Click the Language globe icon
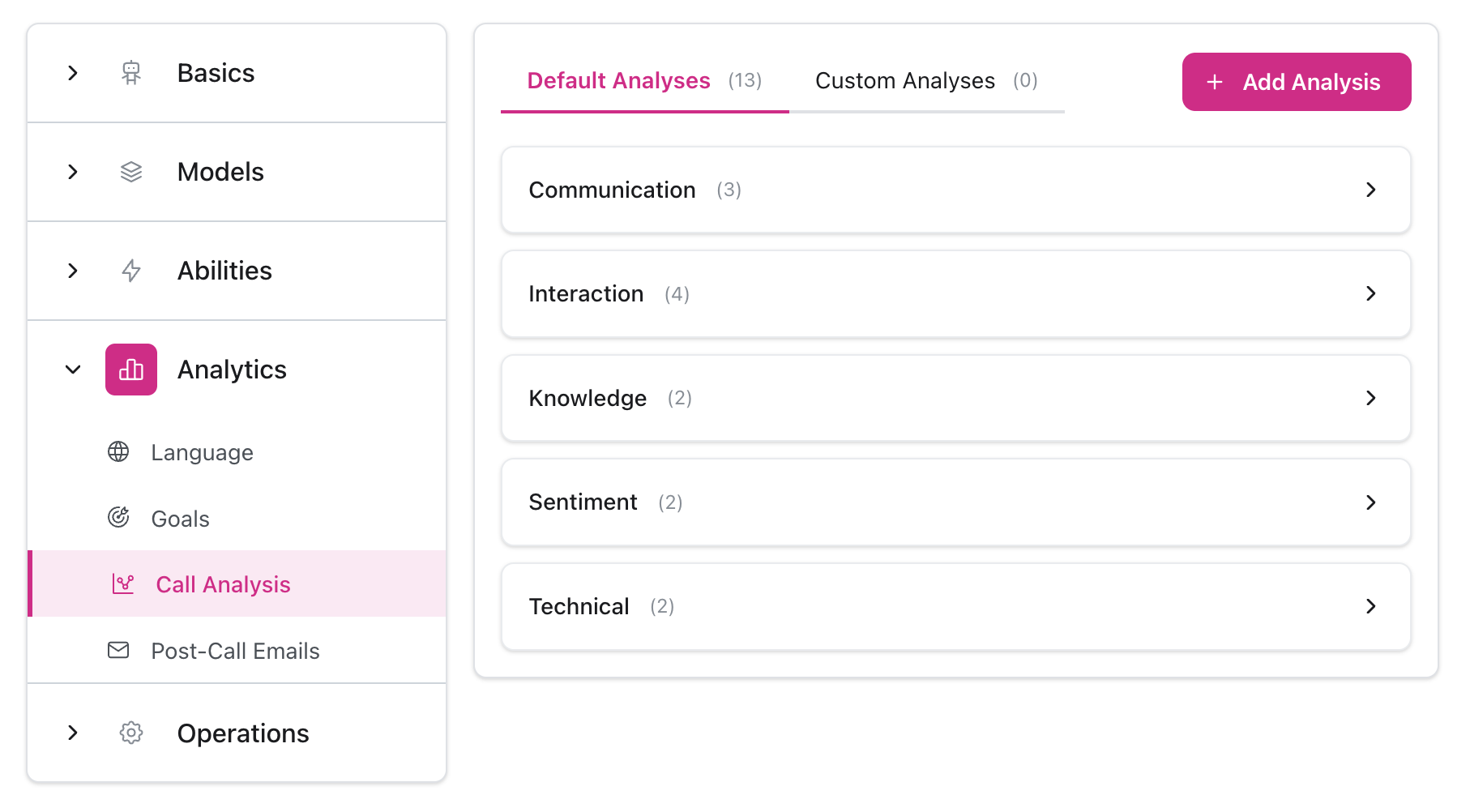1470x812 pixels. coord(118,451)
